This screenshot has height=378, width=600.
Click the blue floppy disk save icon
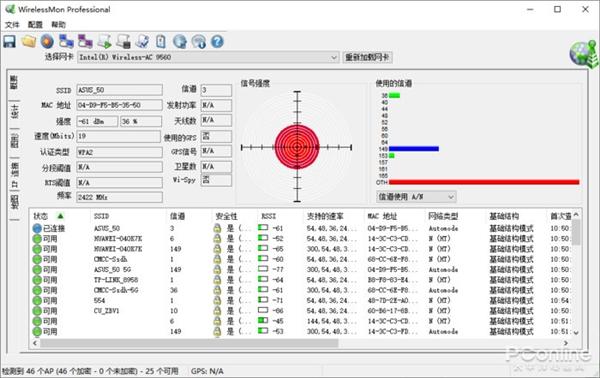click(x=10, y=41)
